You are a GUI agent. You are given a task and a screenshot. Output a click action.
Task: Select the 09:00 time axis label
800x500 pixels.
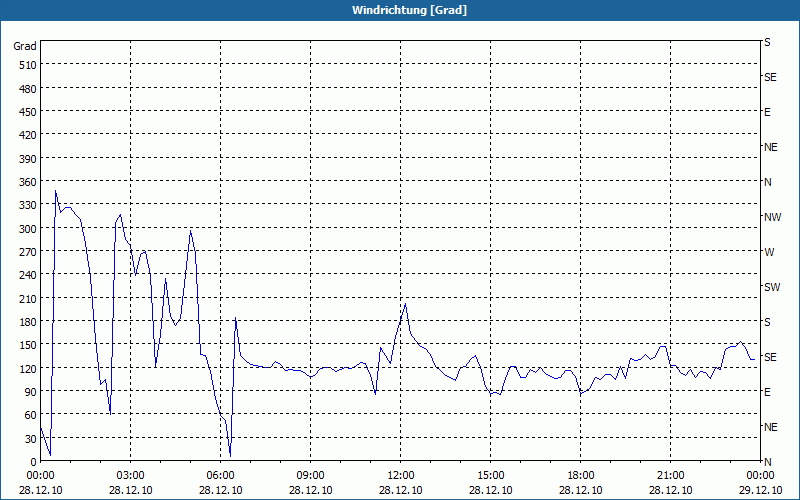(310, 476)
